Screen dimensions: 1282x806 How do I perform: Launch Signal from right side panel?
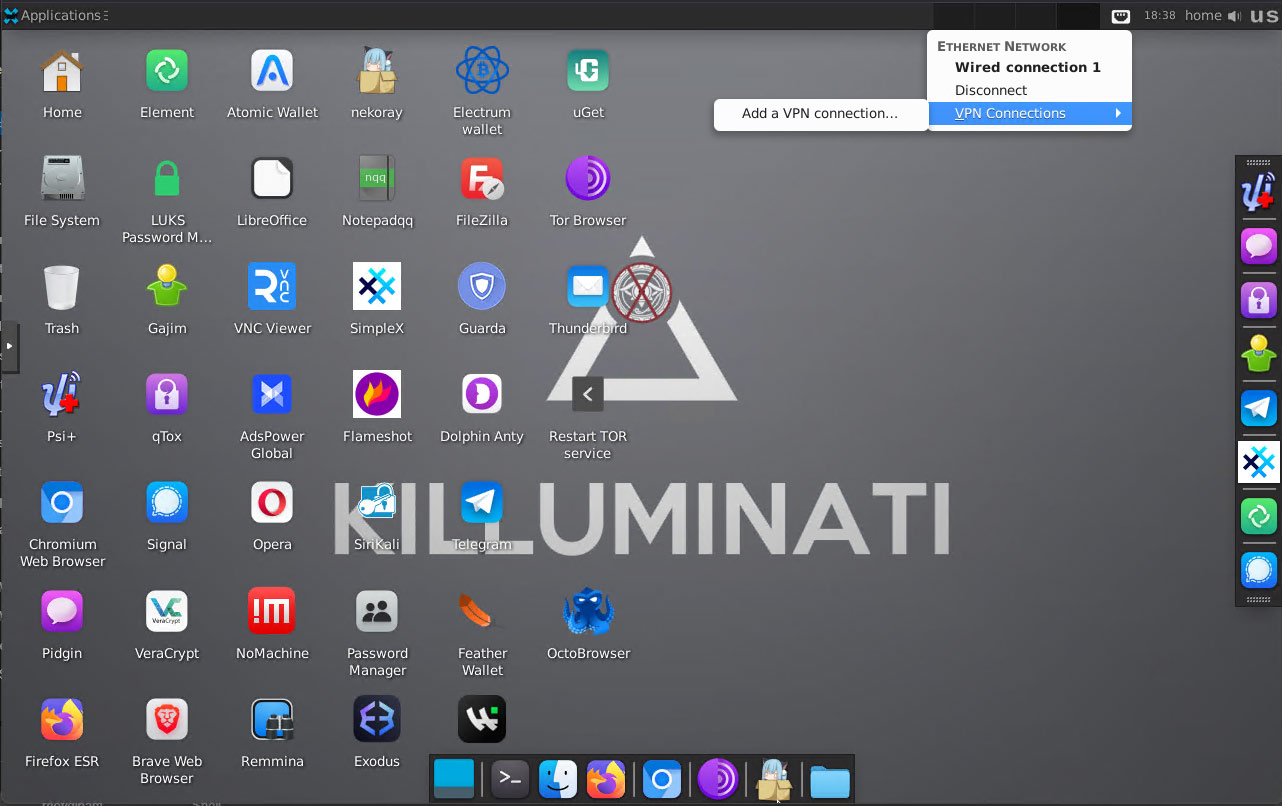point(1259,570)
